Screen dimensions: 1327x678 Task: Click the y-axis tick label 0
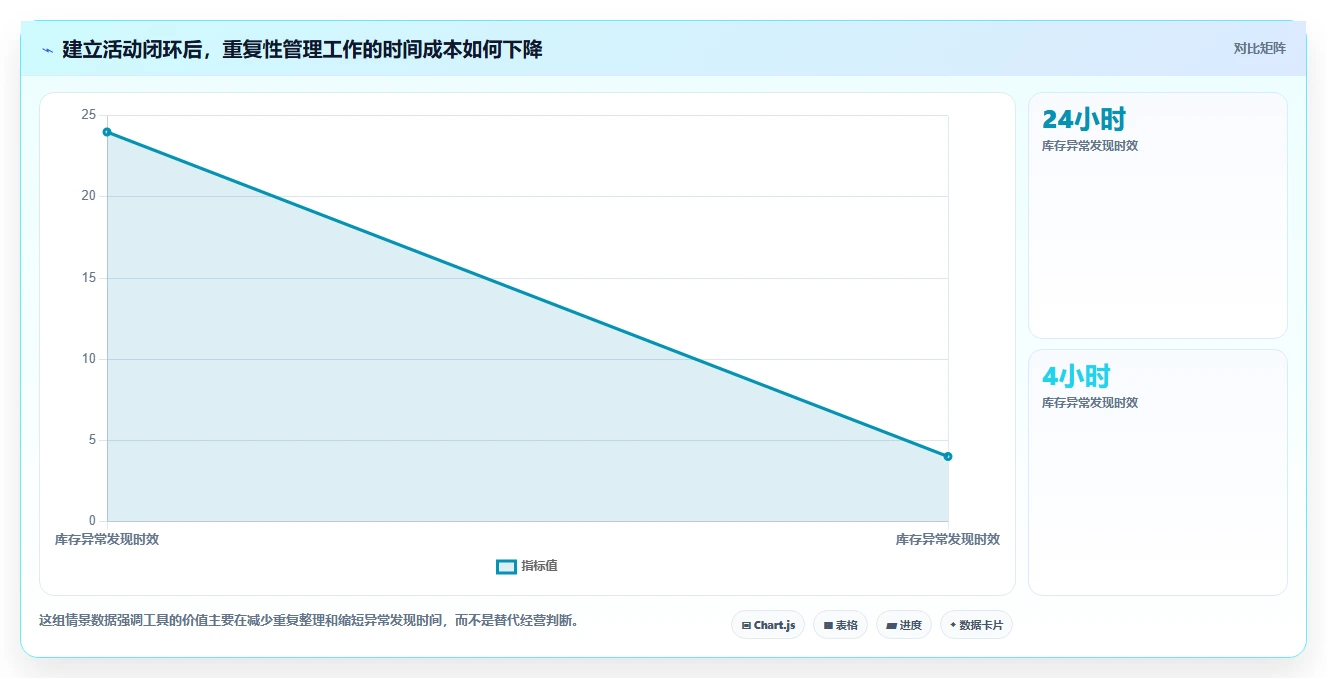point(92,521)
